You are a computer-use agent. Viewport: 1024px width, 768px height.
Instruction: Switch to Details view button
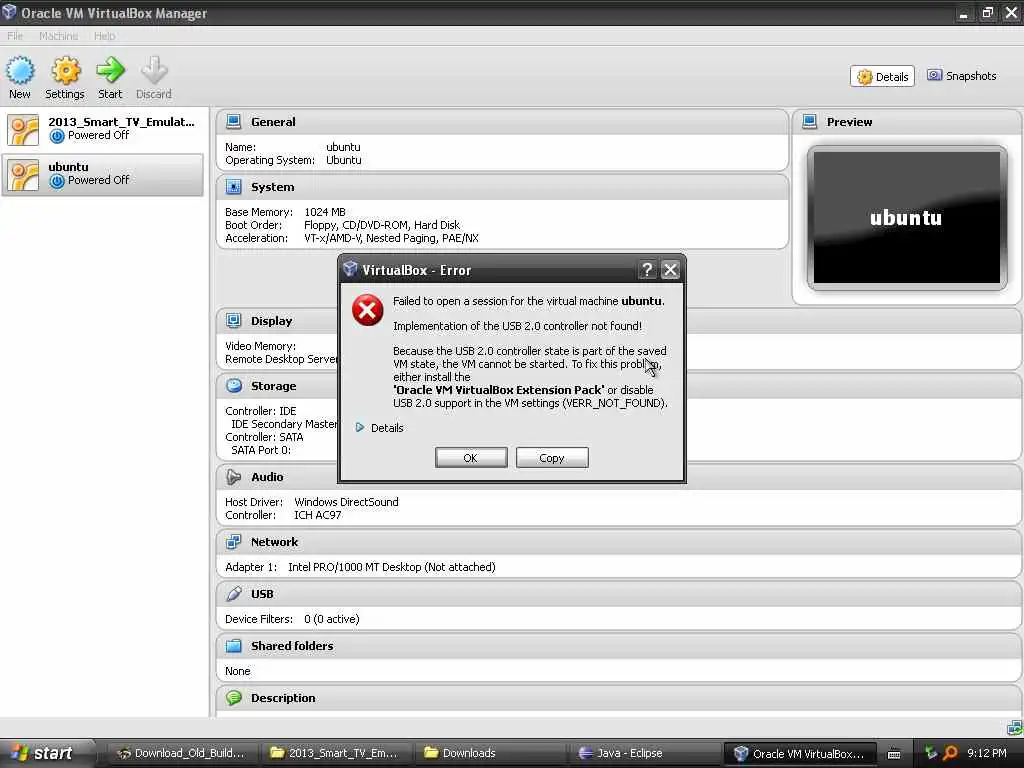pos(882,76)
